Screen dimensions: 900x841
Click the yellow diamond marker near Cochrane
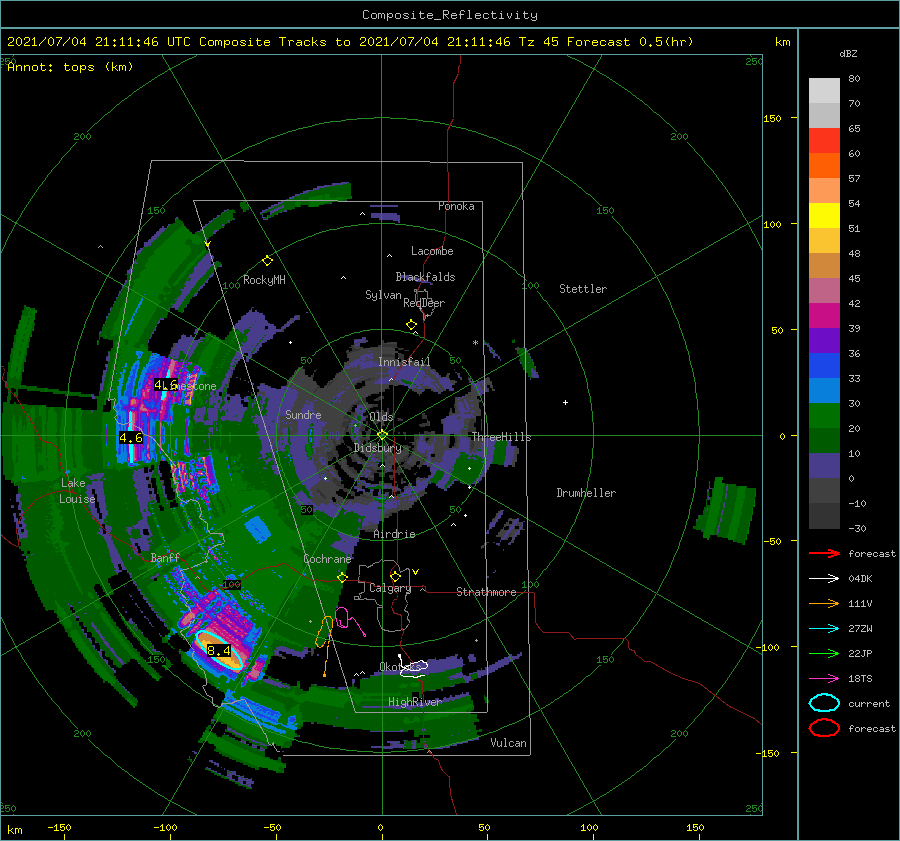pyautogui.click(x=342, y=577)
